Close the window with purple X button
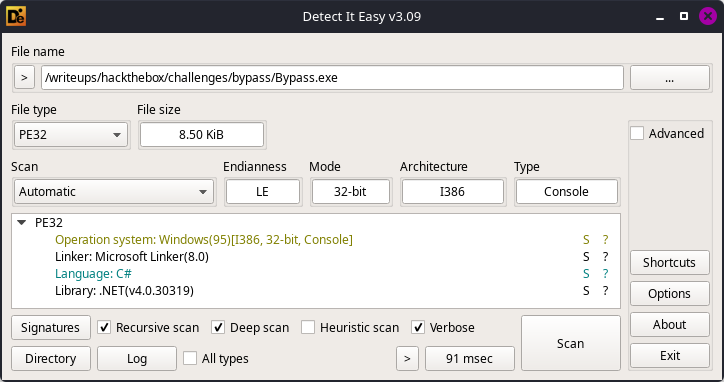The image size is (724, 382). click(x=707, y=17)
